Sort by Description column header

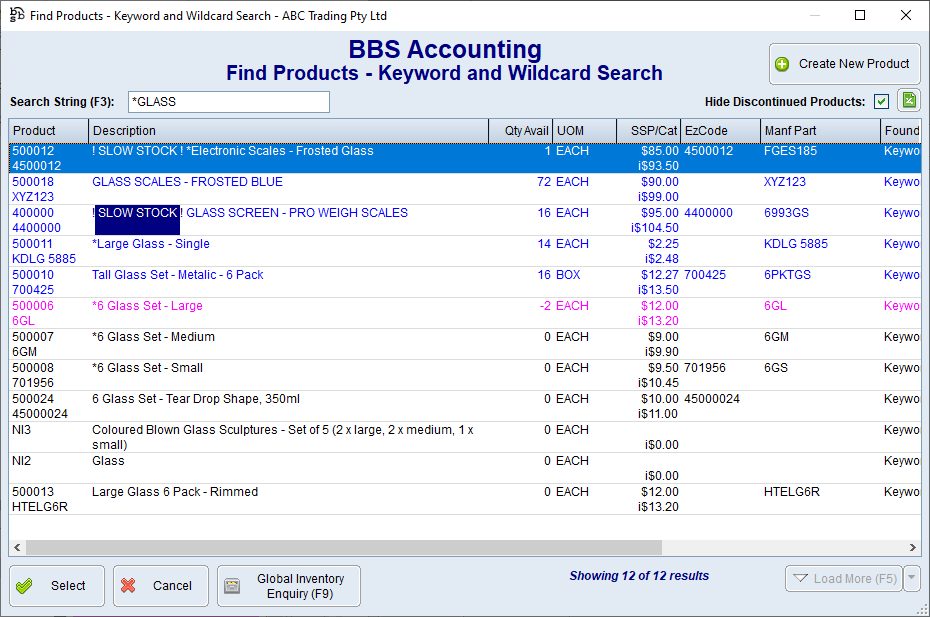pos(288,131)
